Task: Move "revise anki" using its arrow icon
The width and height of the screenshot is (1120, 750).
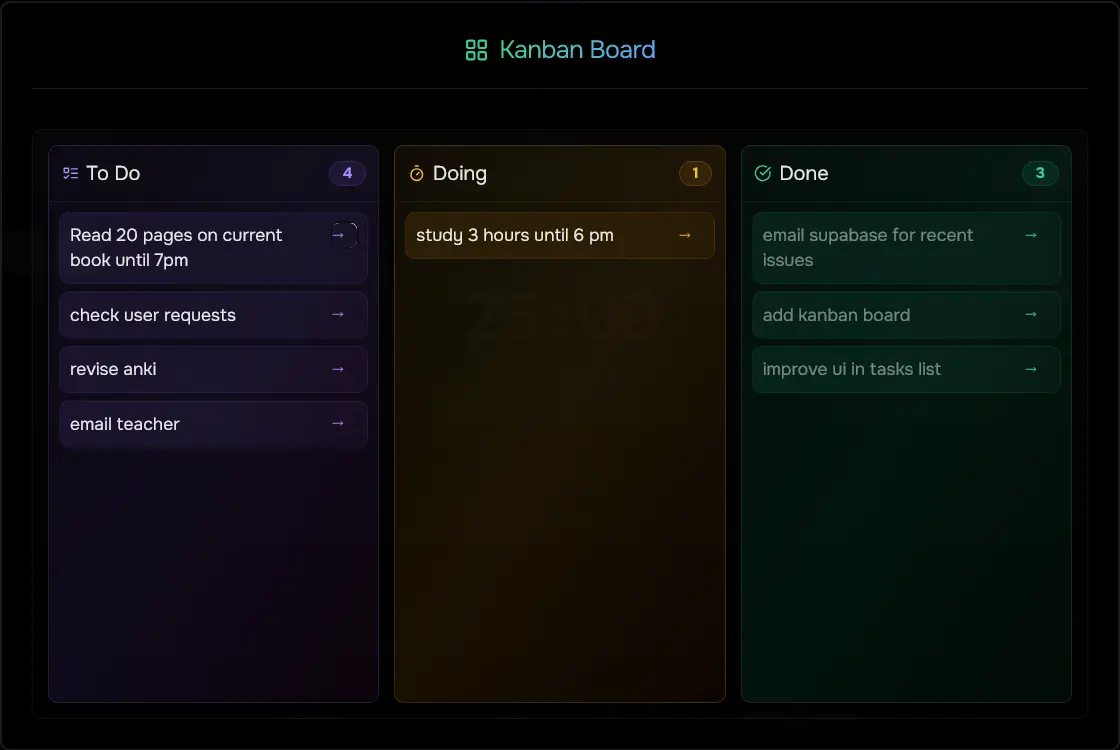Action: (x=337, y=369)
